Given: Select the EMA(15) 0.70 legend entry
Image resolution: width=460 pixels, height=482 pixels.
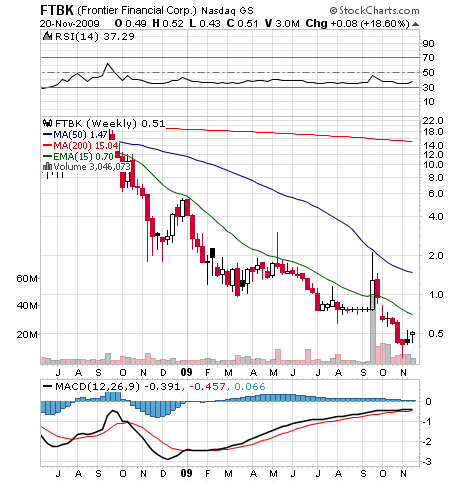Looking at the screenshot, I should click(x=79, y=156).
